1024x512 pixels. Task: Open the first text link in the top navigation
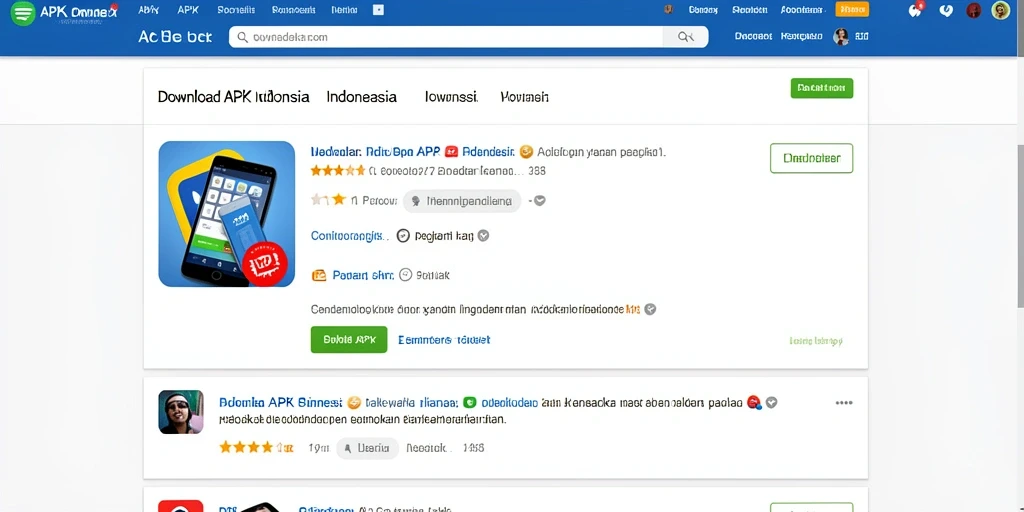coord(149,10)
